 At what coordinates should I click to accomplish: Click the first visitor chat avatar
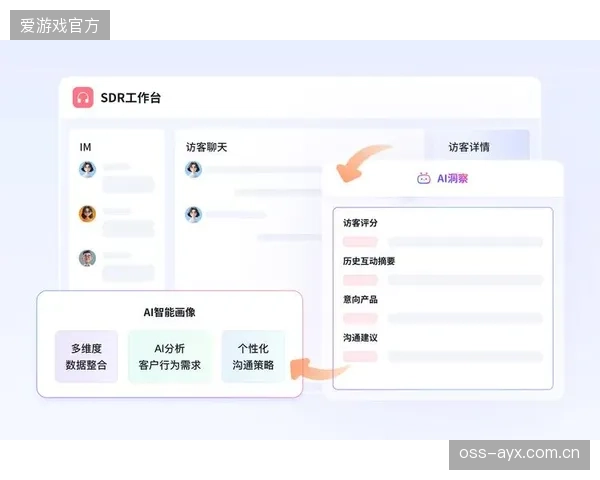[x=193, y=169]
